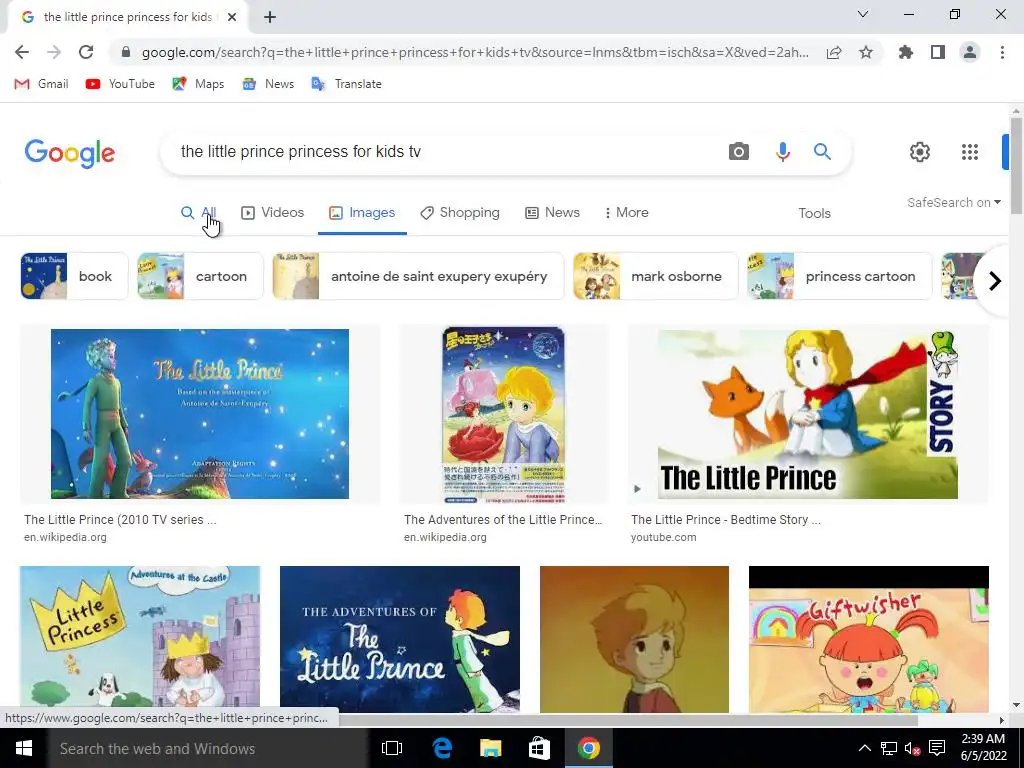
Task: Open the tab search chevron
Action: [x=863, y=14]
